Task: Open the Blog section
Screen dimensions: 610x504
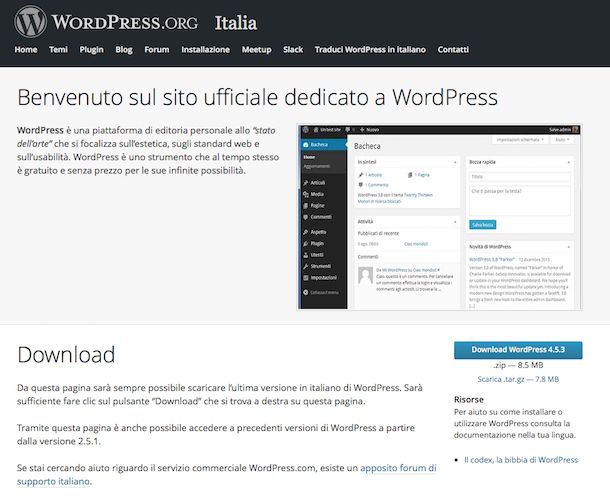Action: point(124,49)
